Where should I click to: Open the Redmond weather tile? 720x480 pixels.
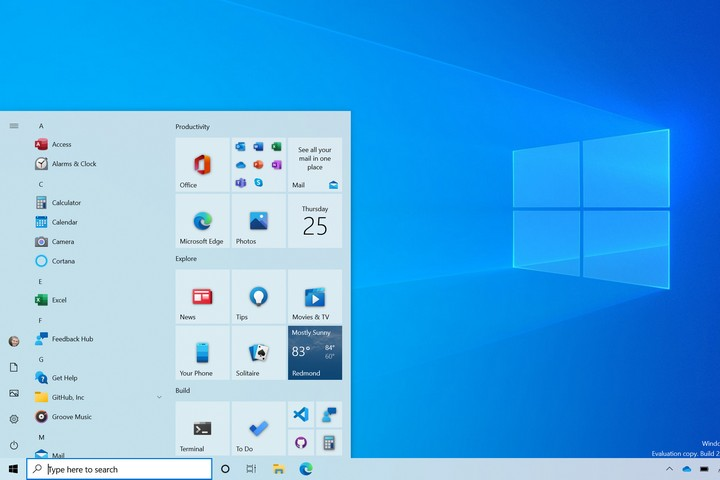click(x=315, y=353)
